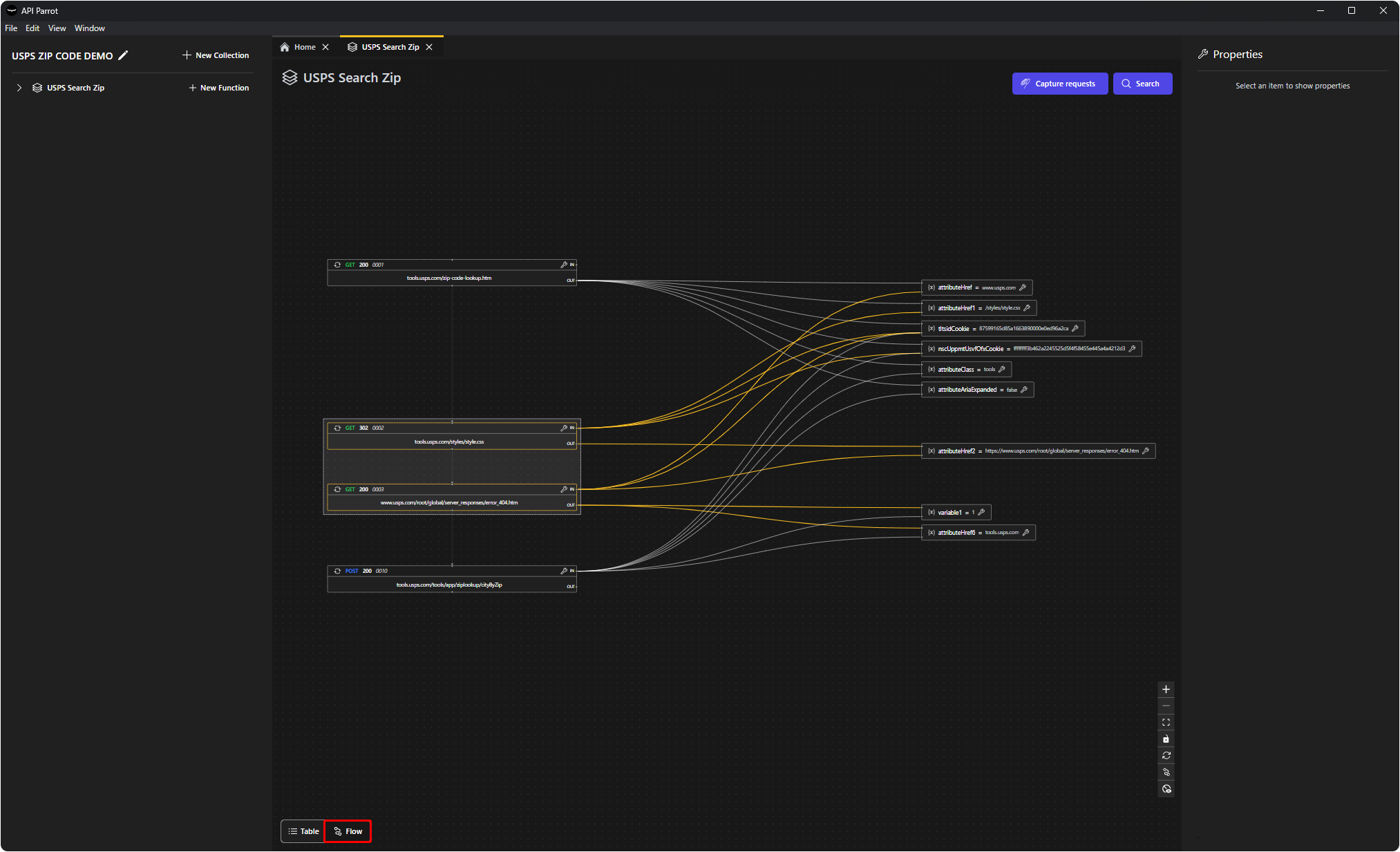This screenshot has height=852, width=1400.
Task: Select the attributeHref2 variable node
Action: [x=1039, y=451]
